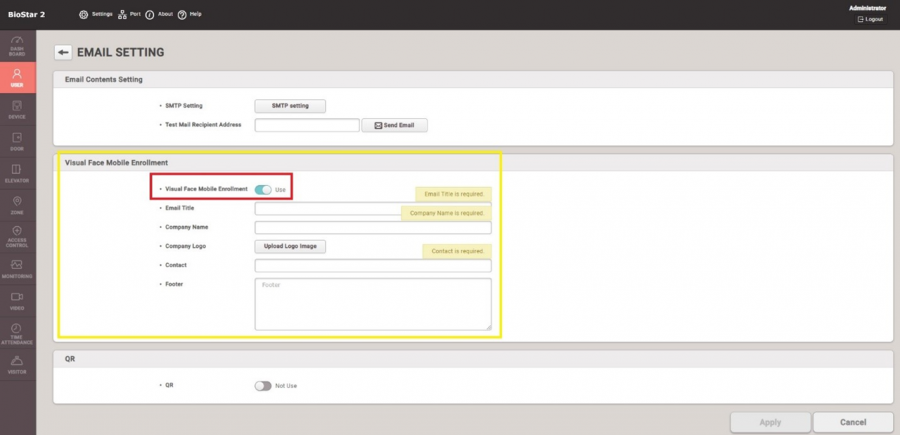Click the Upload Logo Image button
This screenshot has width=900, height=435.
click(x=291, y=246)
